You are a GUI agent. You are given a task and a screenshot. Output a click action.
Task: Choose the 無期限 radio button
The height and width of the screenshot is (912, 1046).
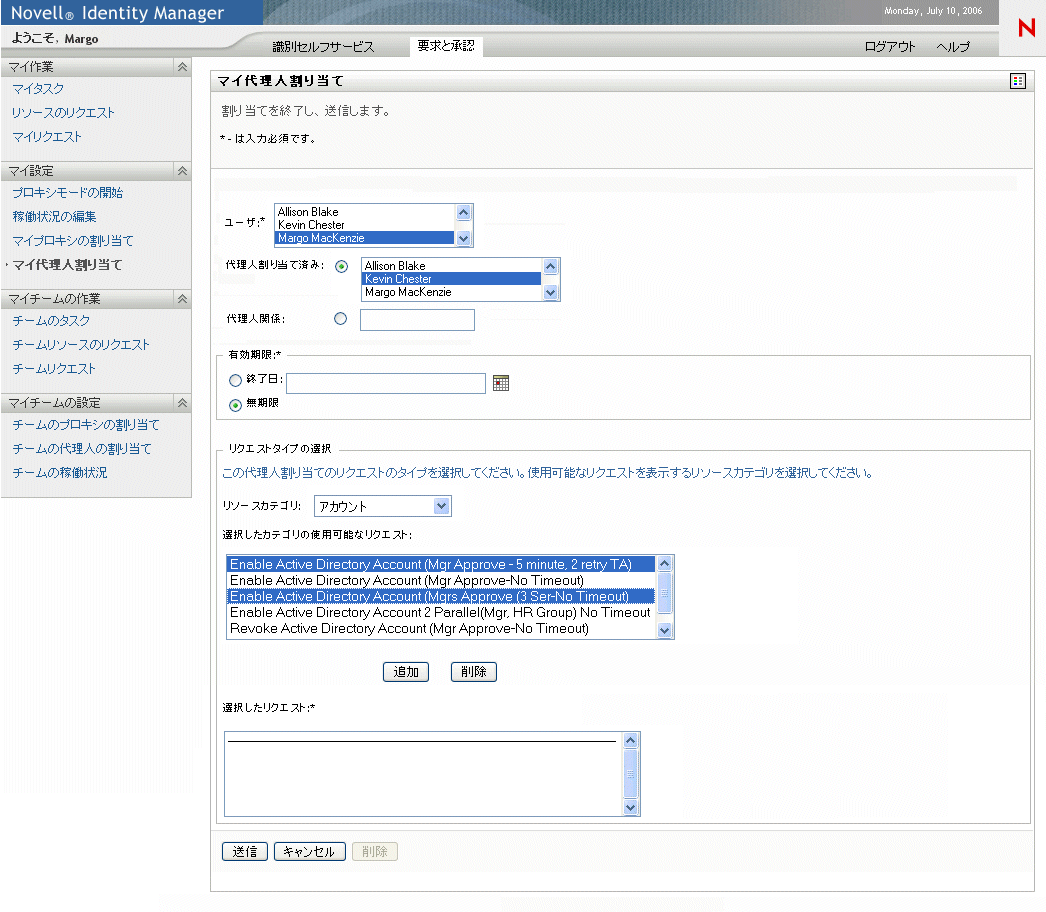(x=235, y=405)
